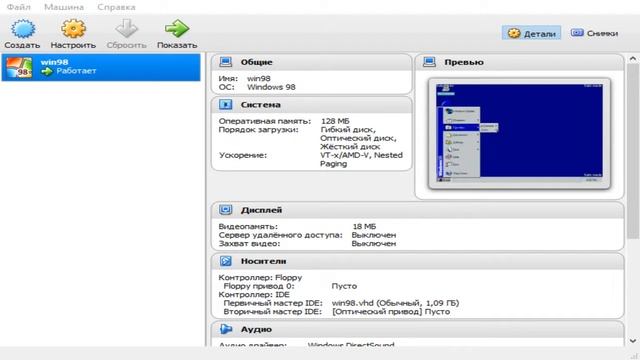Click 'Видеопамять:' label
The height and width of the screenshot is (360, 640).
(x=248, y=226)
